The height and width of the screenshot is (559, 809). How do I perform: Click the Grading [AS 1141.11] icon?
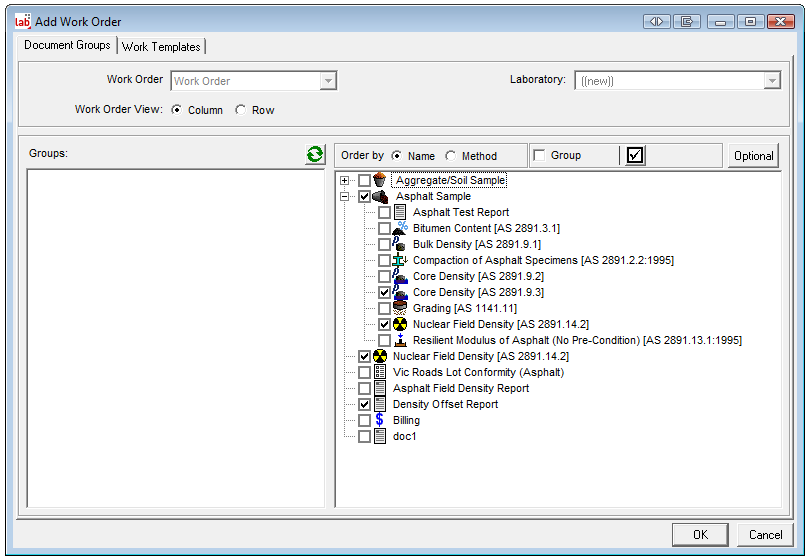click(x=400, y=308)
